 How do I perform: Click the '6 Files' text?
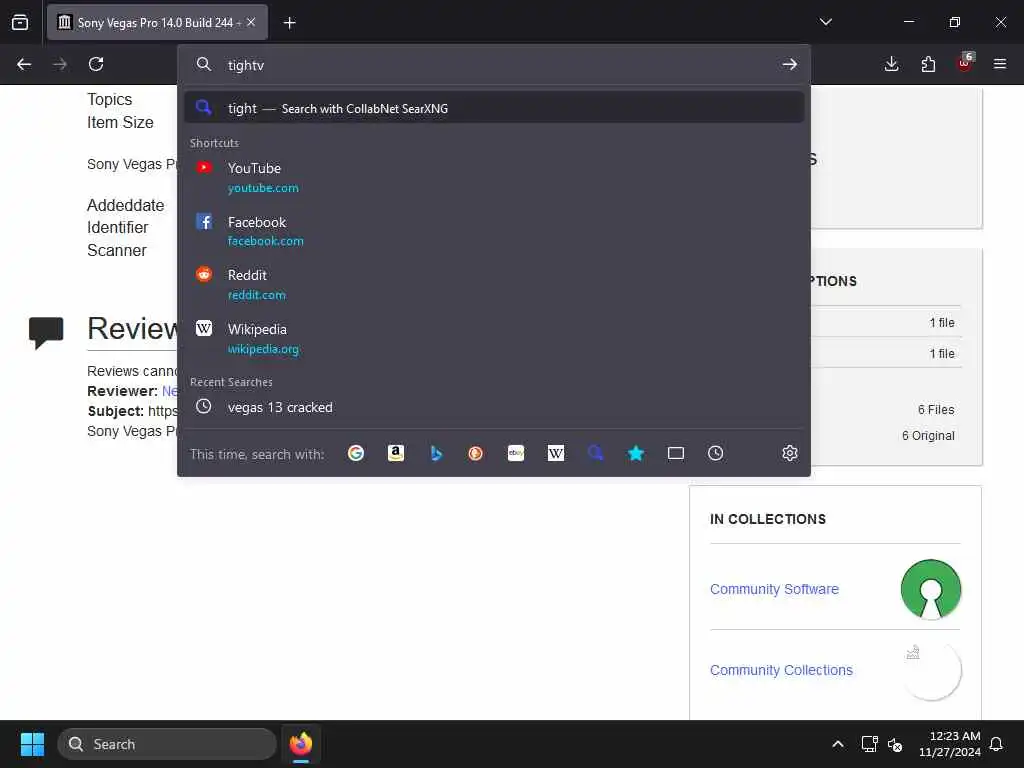[x=936, y=409]
